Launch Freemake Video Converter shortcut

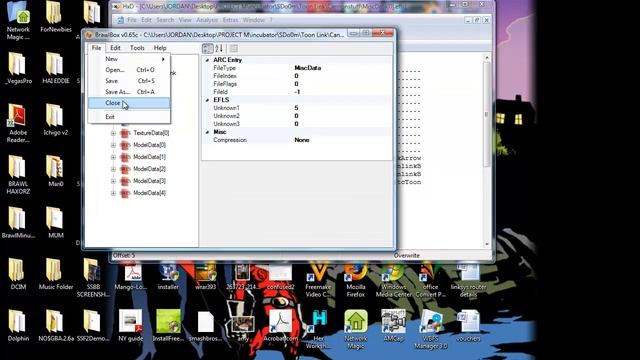(318, 280)
